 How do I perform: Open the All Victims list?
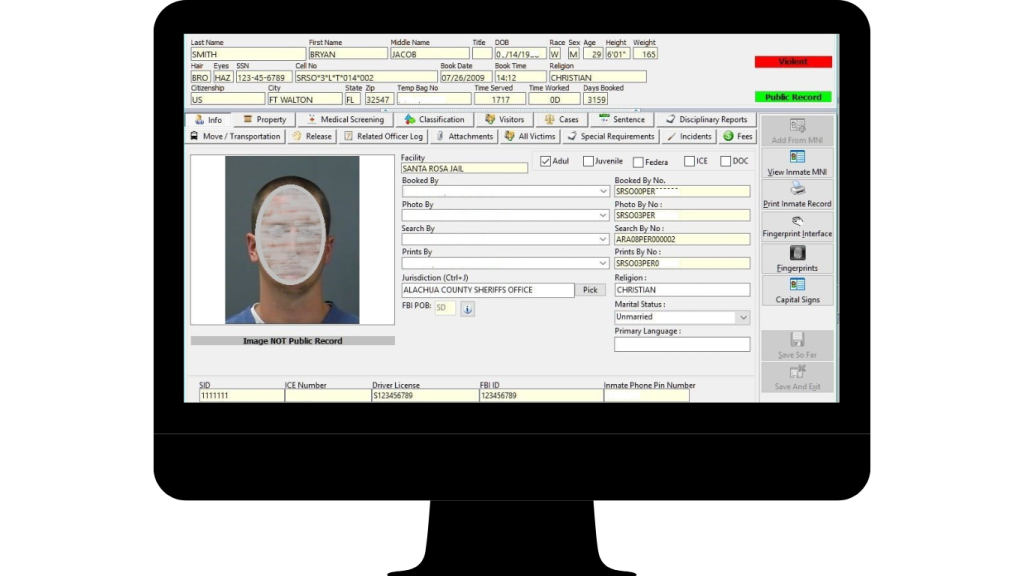point(533,137)
